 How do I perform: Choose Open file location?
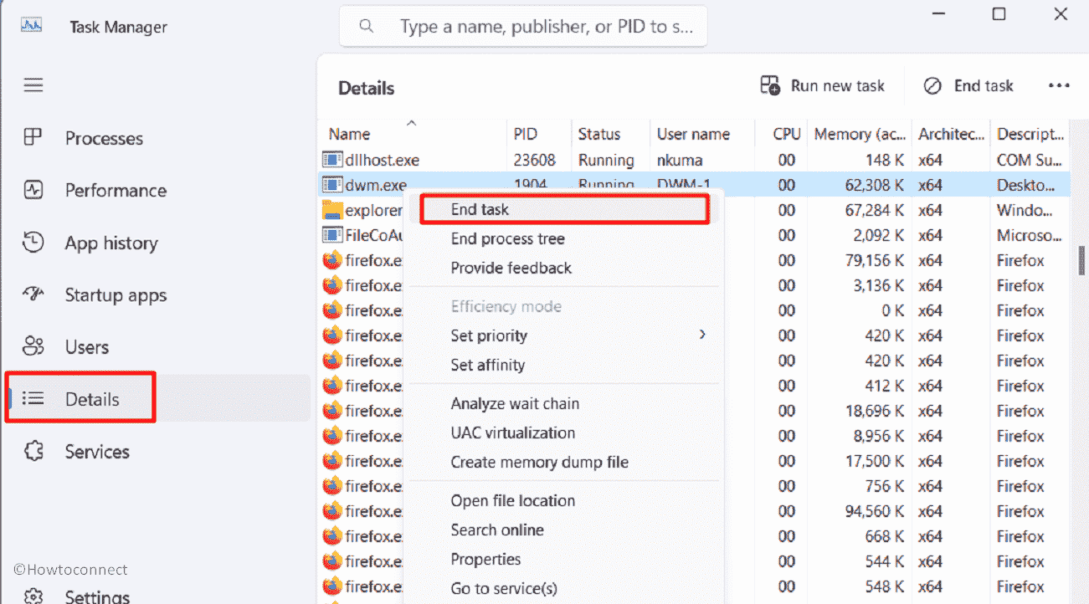coord(564,501)
